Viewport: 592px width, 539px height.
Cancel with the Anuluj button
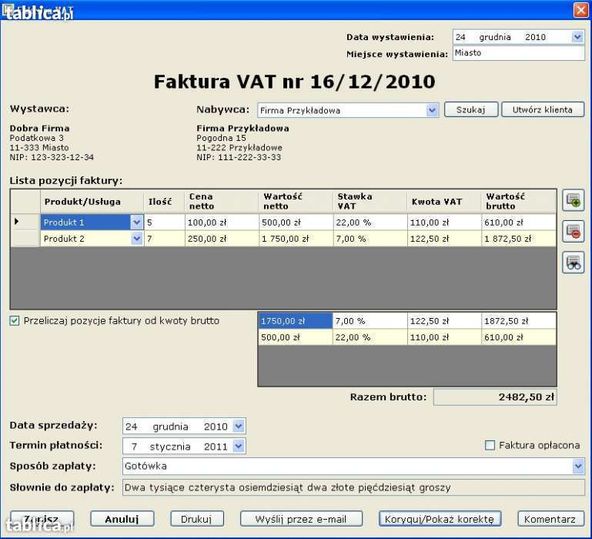122,519
